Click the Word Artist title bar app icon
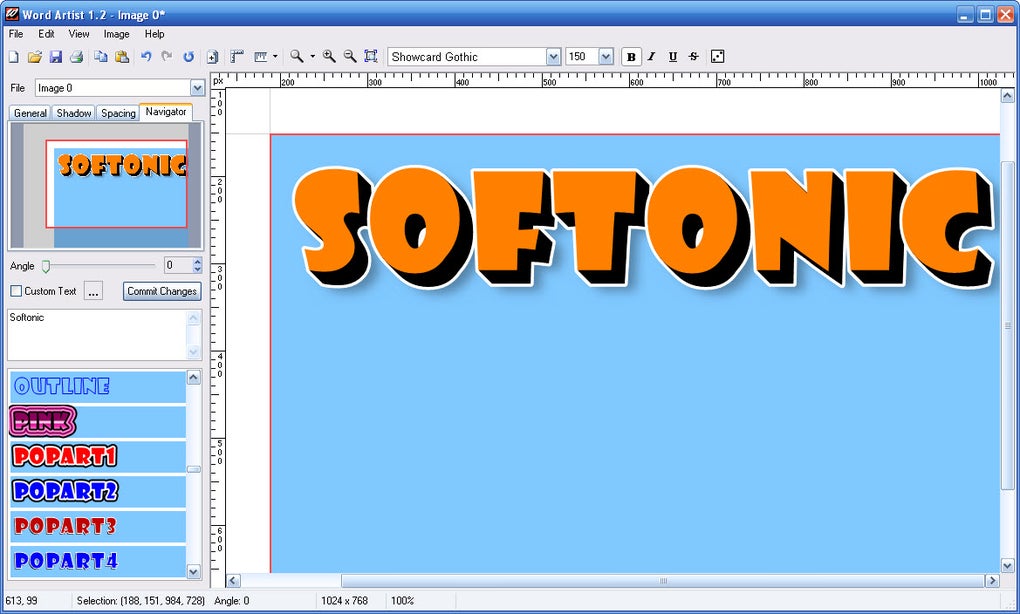The width and height of the screenshot is (1020, 614). click(12, 13)
